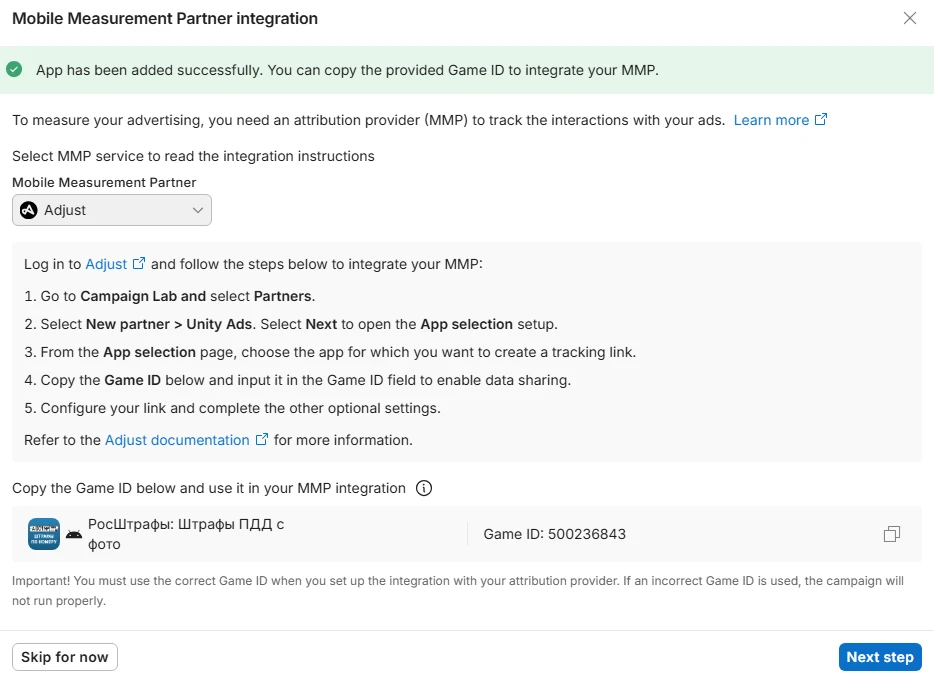Copy the Game ID with copy icon
Image resolution: width=934 pixels, height=675 pixels.
tap(892, 534)
